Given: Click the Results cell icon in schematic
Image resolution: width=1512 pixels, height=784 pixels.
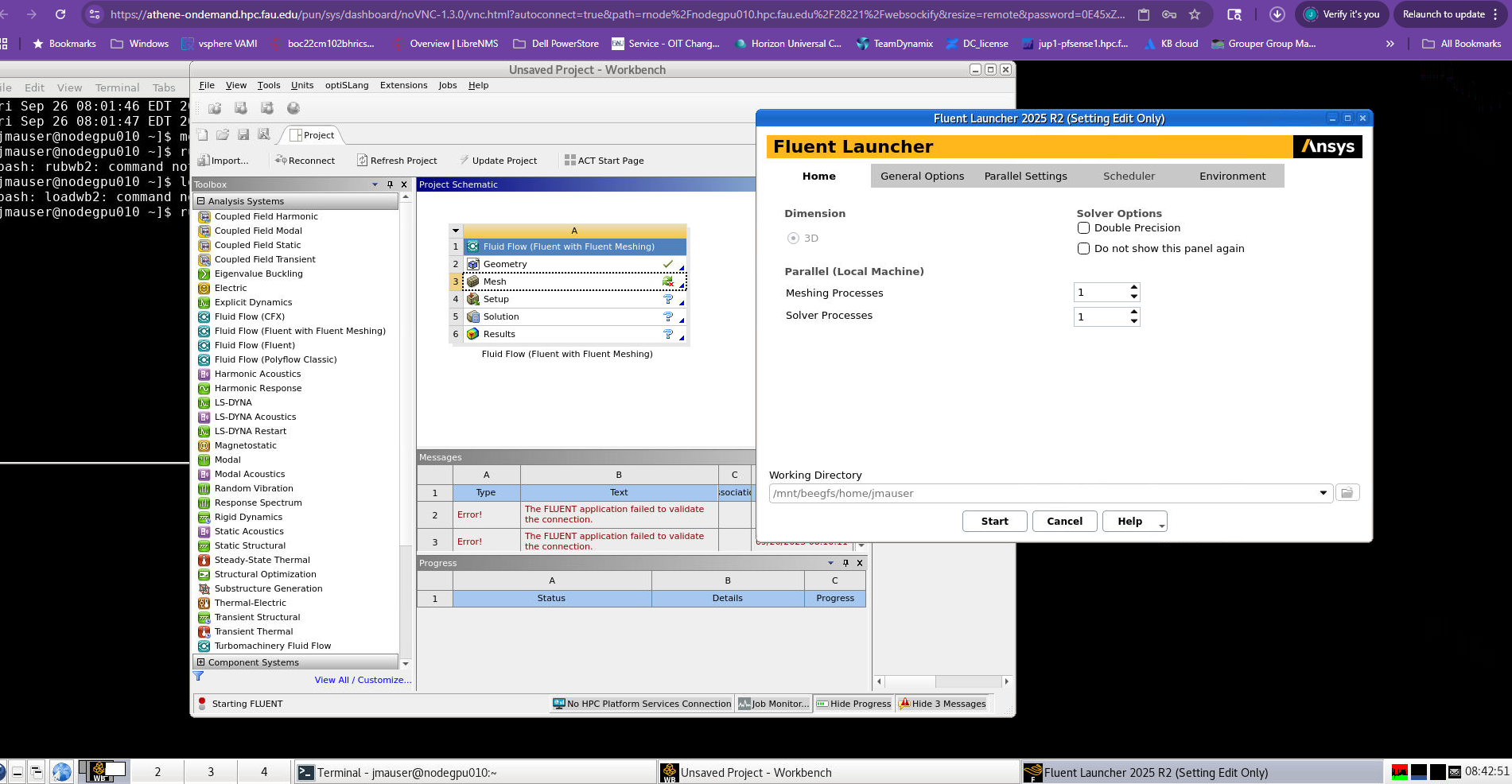Looking at the screenshot, I should pos(473,334).
